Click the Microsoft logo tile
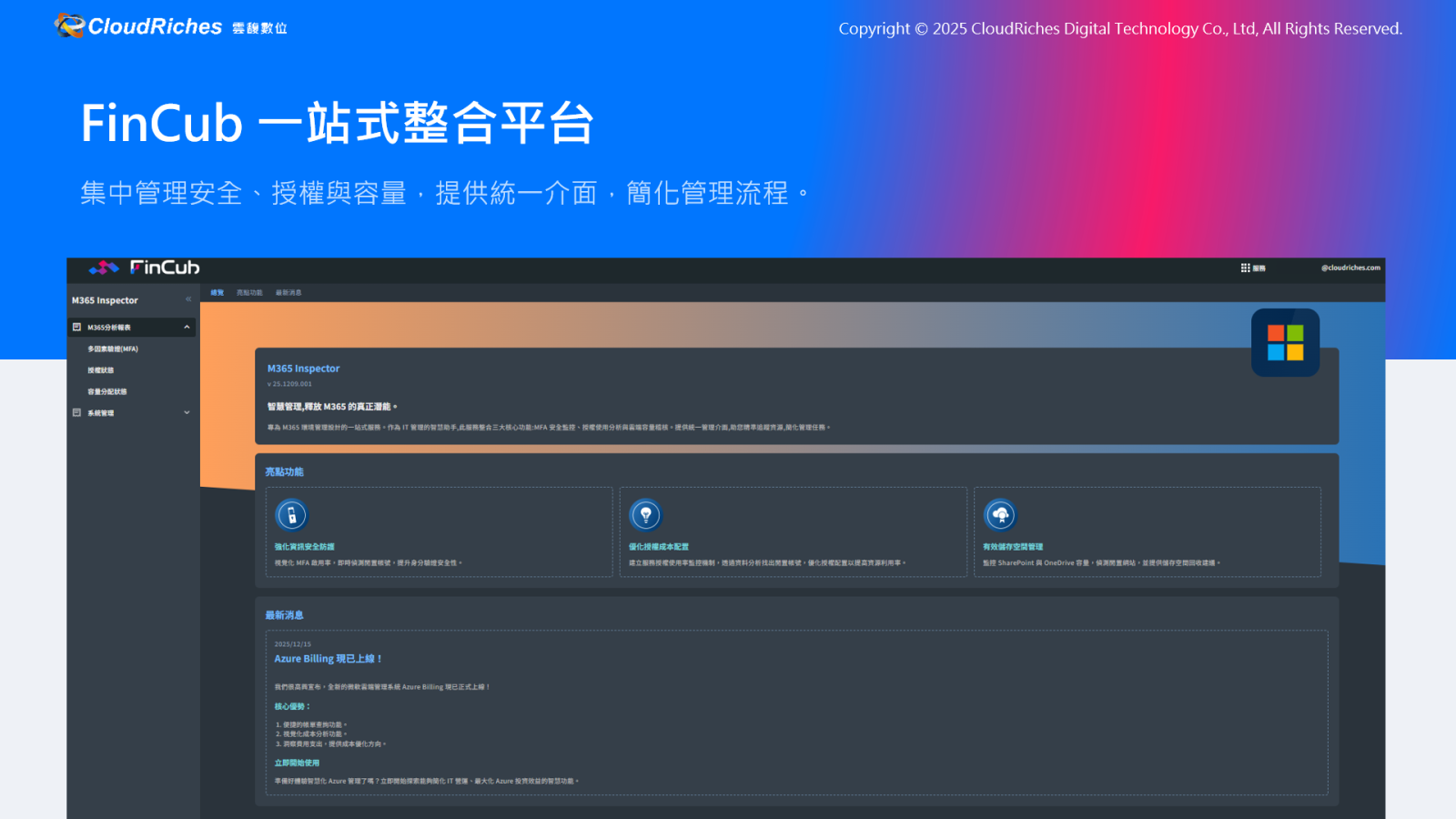Viewport: 1456px width, 819px height. (1285, 342)
